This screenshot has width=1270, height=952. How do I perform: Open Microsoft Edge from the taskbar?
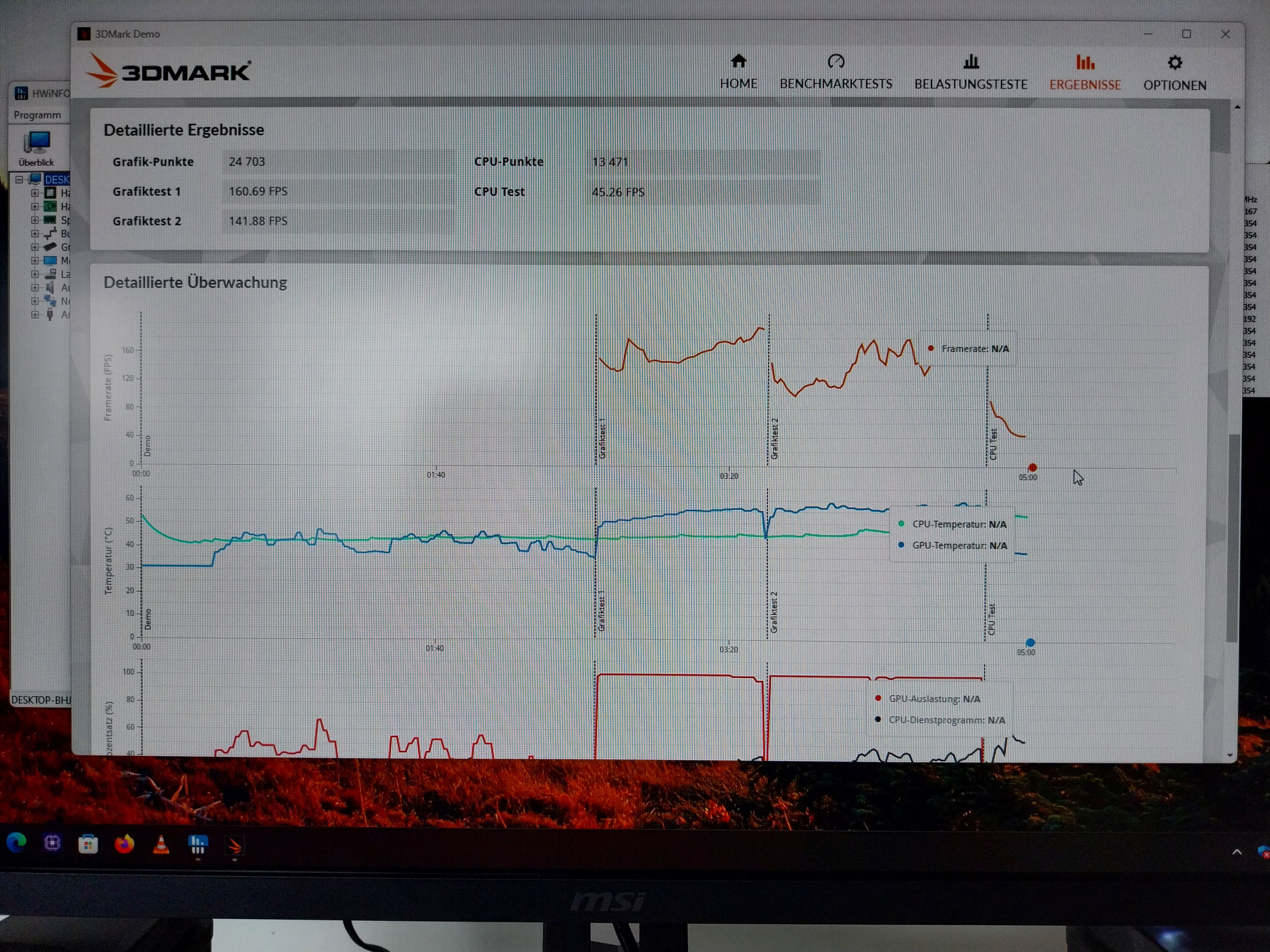[x=16, y=842]
